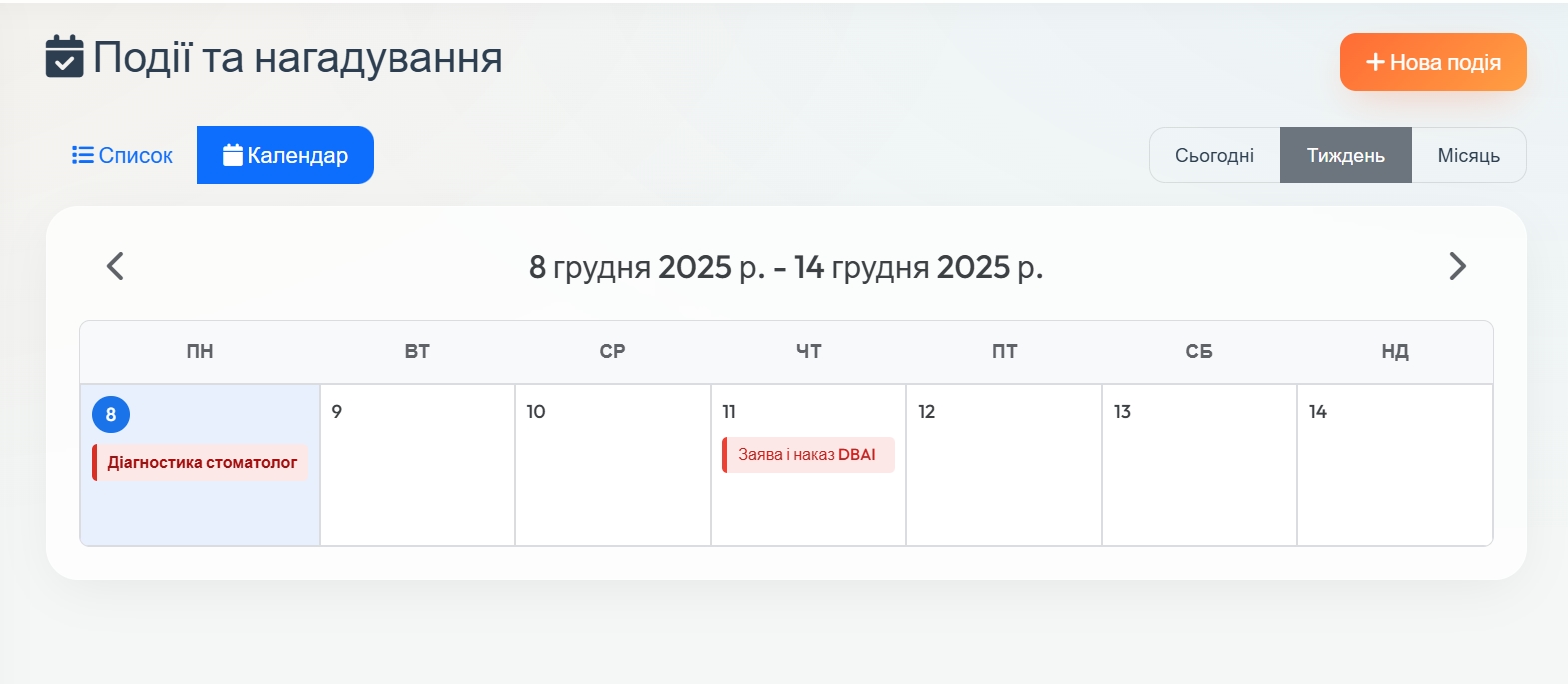Image resolution: width=1568 pixels, height=684 pixels.
Task: Open the Діагностика стоматолог event
Action: coord(201,462)
